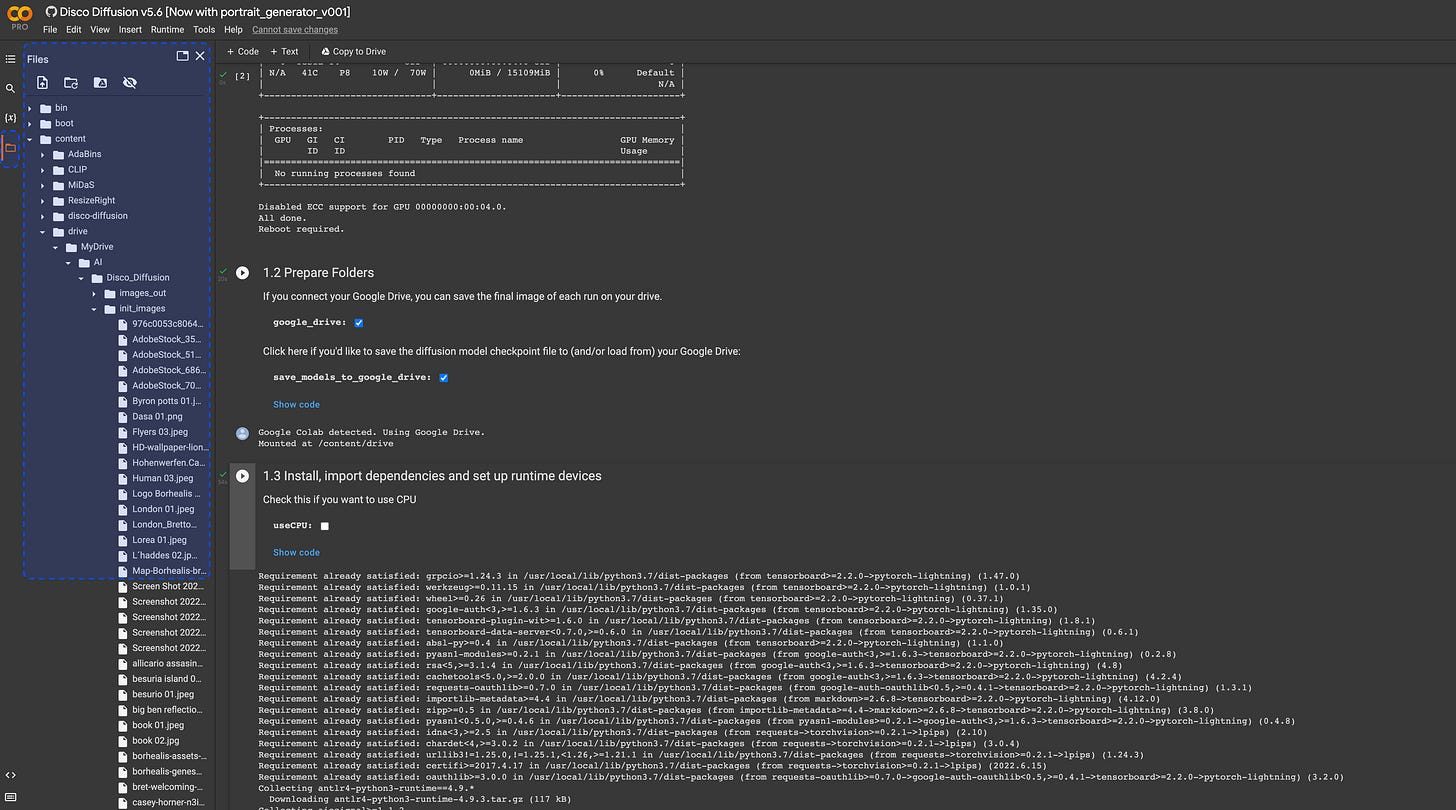
Task: Expand the boot folder
Action: pyautogui.click(x=30, y=123)
